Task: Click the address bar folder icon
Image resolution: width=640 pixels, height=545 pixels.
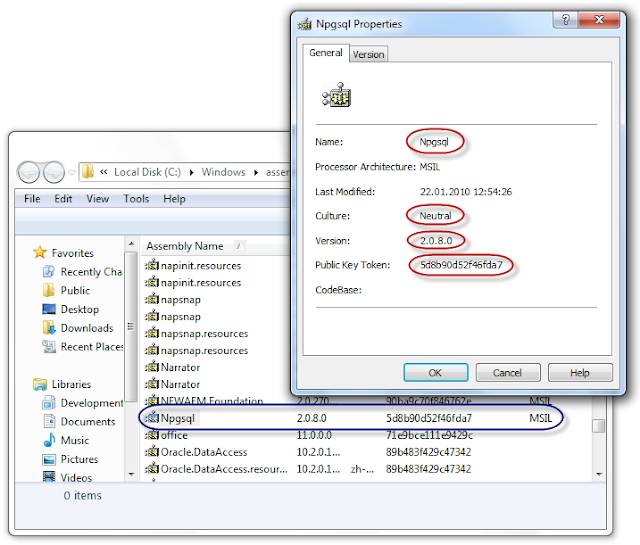Action: pyautogui.click(x=88, y=171)
